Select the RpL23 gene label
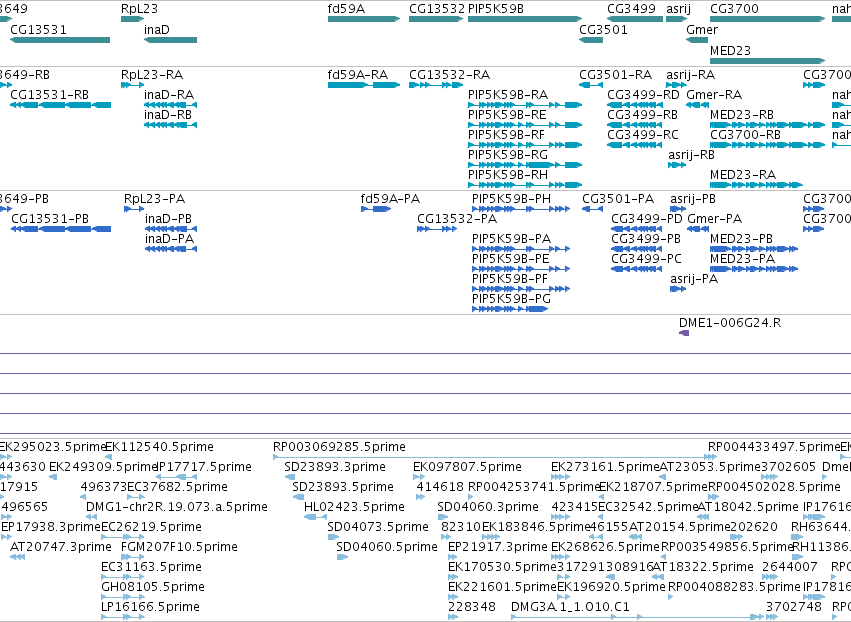The image size is (851, 622). coord(139,9)
